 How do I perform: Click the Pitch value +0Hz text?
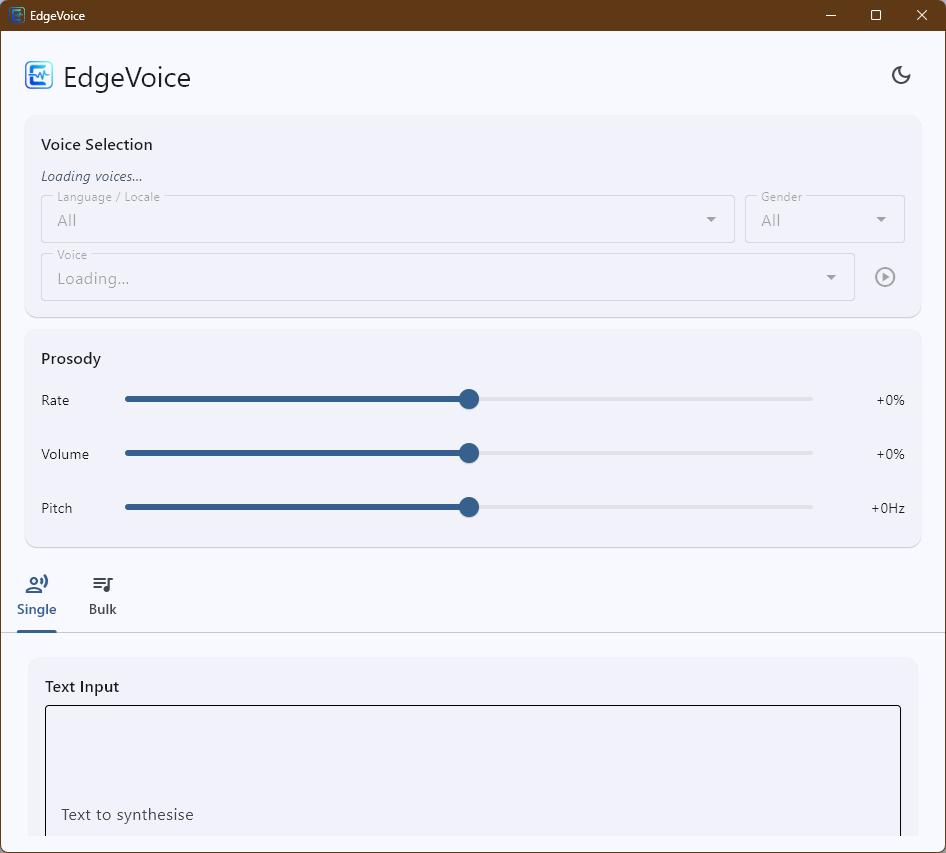click(x=887, y=509)
